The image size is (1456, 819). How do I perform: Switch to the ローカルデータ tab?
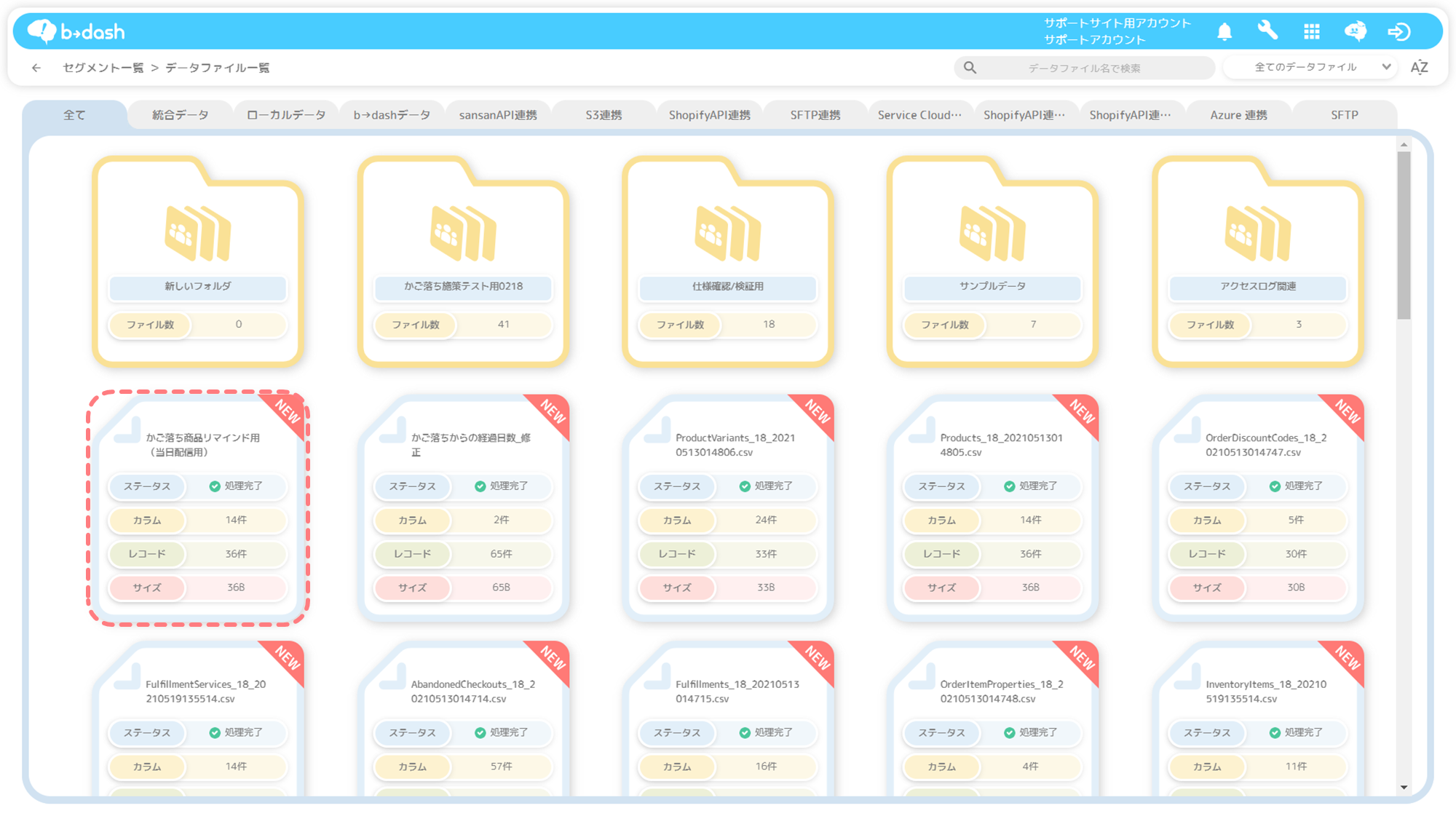(286, 115)
